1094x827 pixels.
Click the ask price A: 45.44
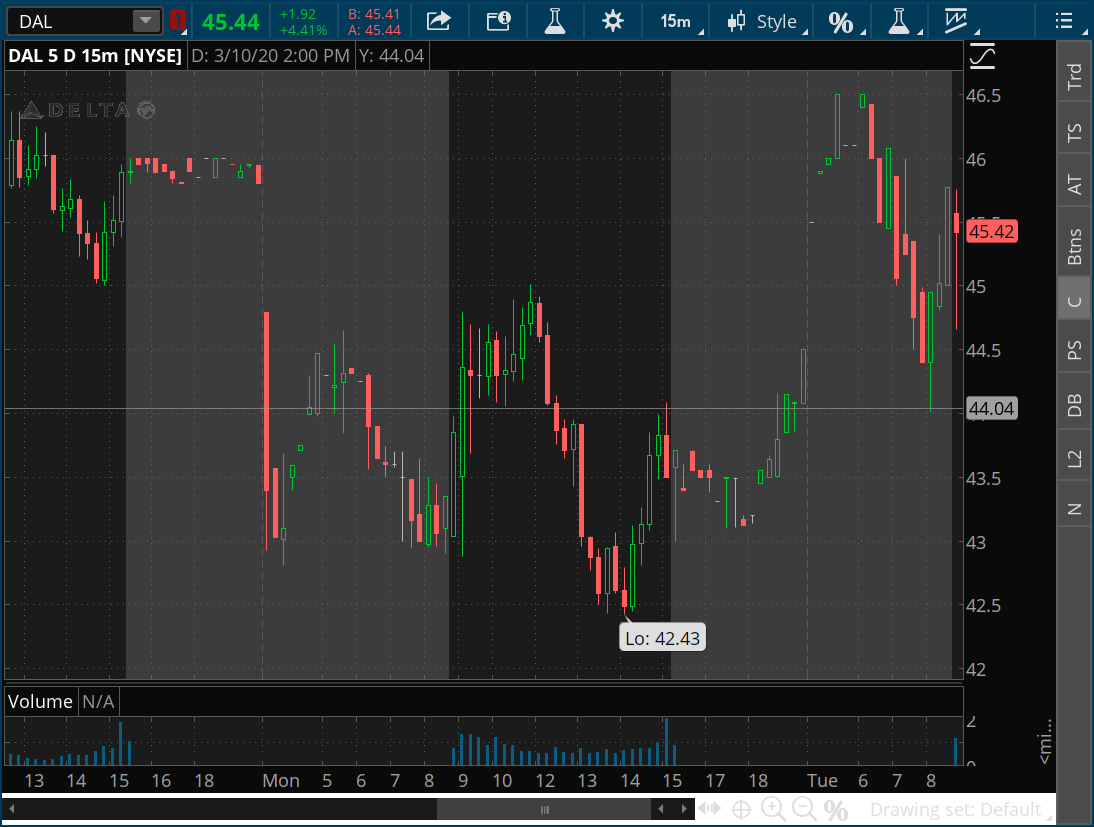tap(374, 30)
